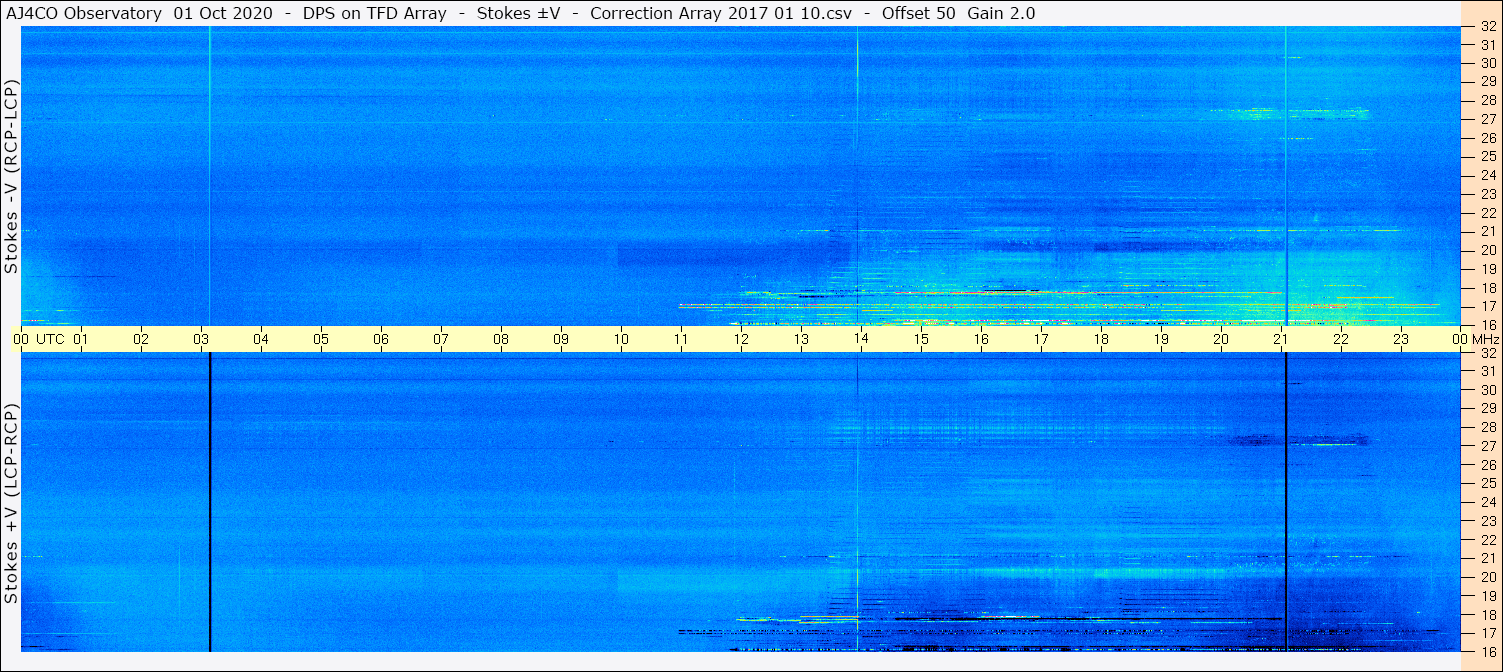The image size is (1503, 672).
Task: Click the 12 UTC hour label
Action: (x=741, y=339)
